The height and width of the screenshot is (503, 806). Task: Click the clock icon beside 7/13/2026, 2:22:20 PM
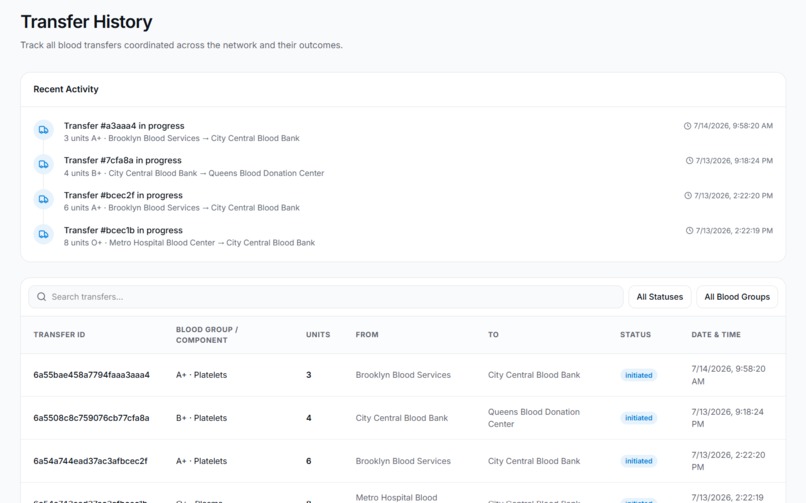(x=688, y=196)
